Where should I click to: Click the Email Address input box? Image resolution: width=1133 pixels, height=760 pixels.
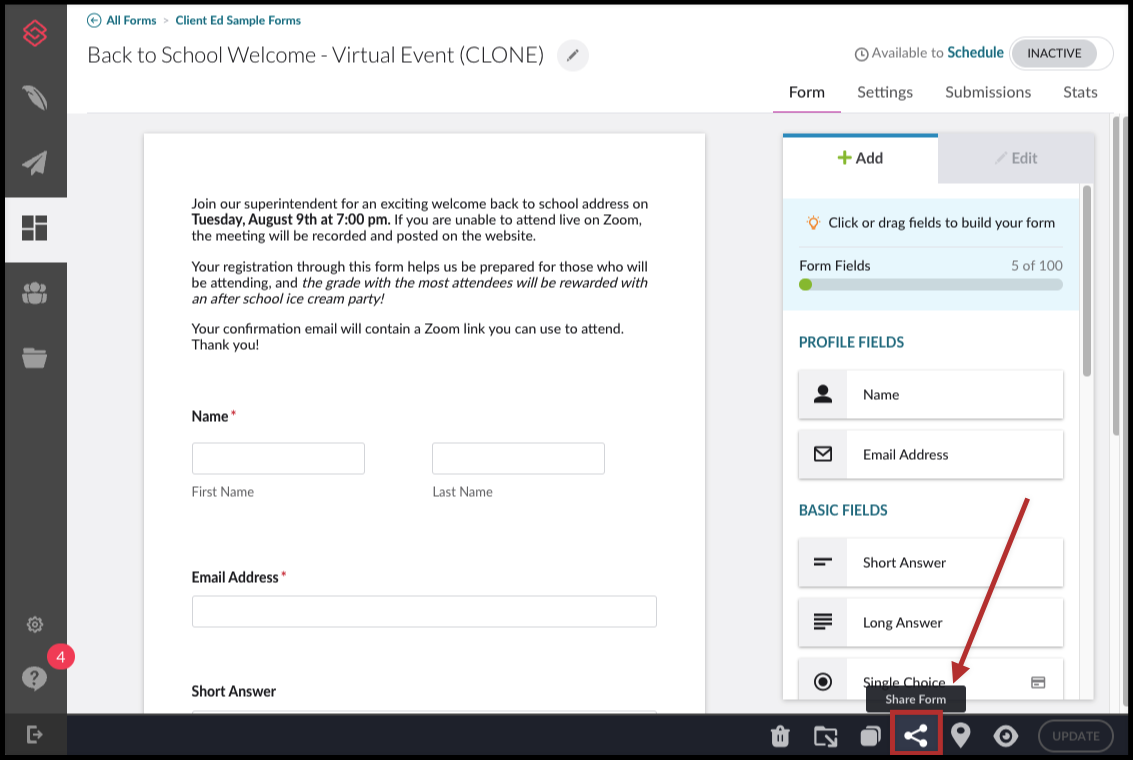(424, 611)
